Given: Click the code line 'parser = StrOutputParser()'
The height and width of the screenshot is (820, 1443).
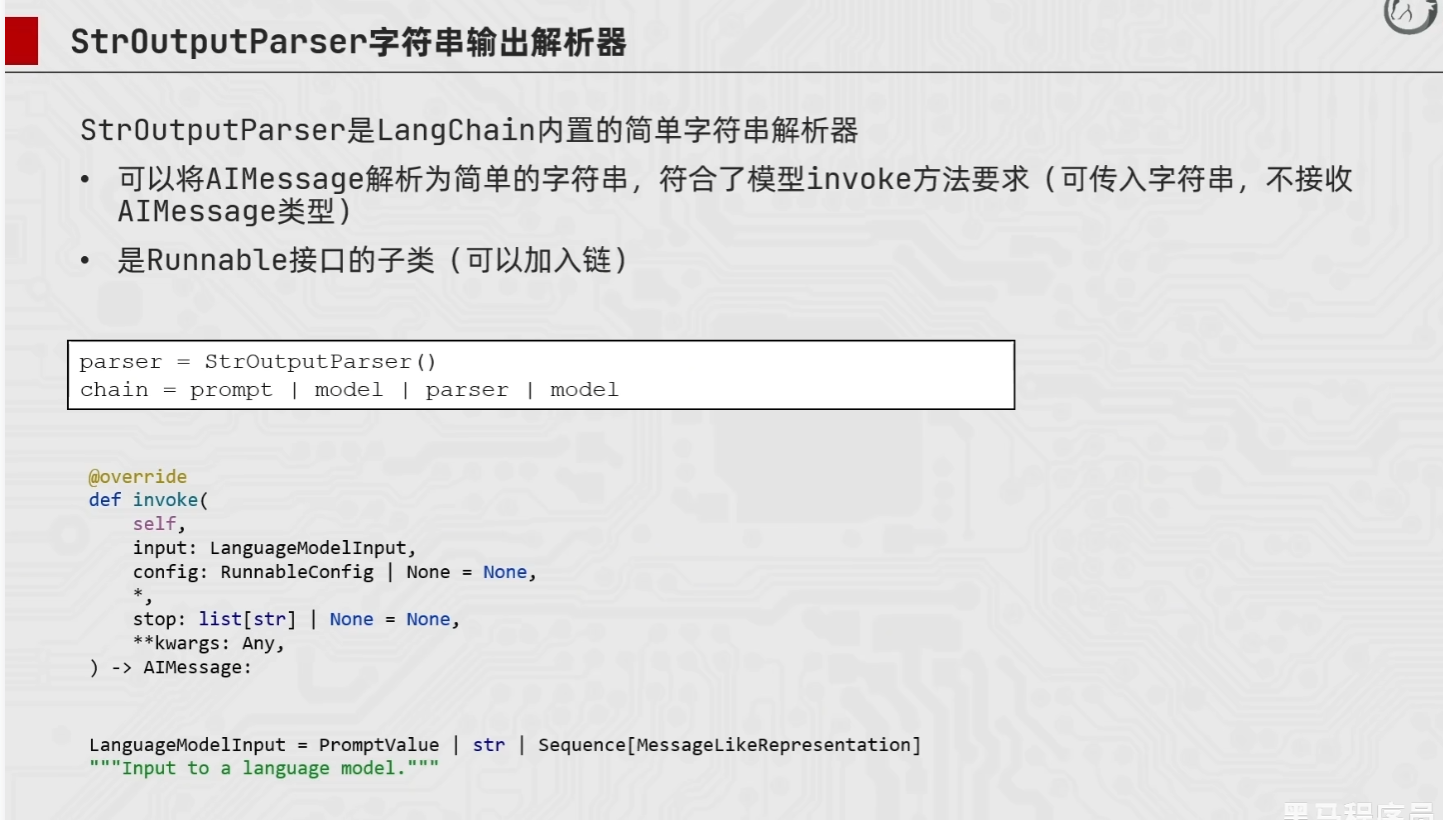Looking at the screenshot, I should point(259,362).
